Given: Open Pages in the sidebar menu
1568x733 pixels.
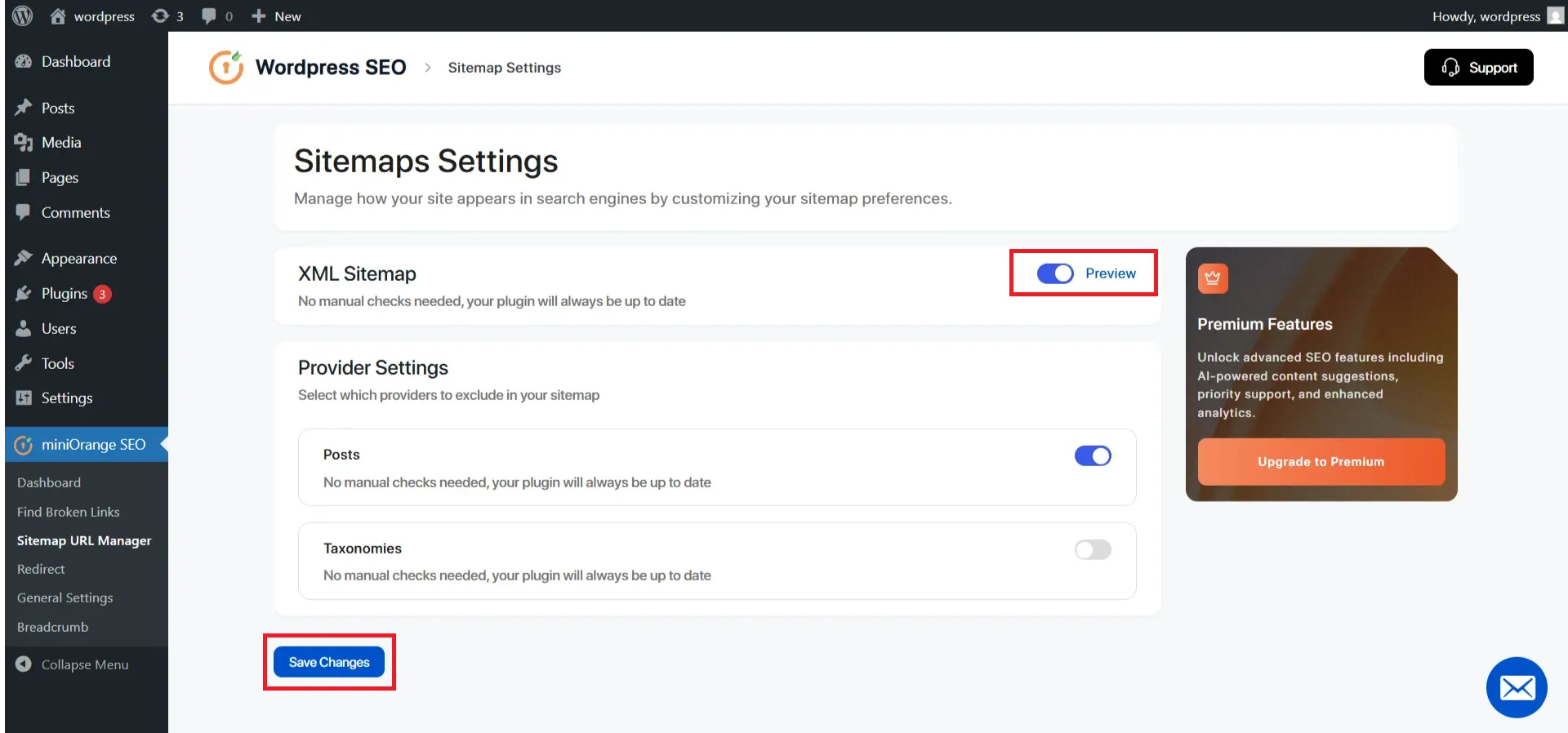Looking at the screenshot, I should [60, 177].
